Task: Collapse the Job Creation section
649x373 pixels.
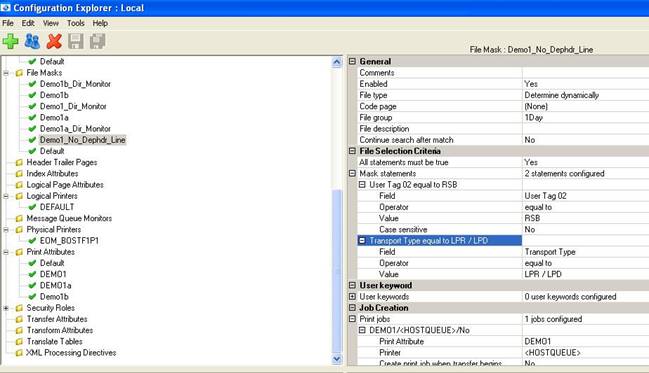Action: [x=352, y=308]
